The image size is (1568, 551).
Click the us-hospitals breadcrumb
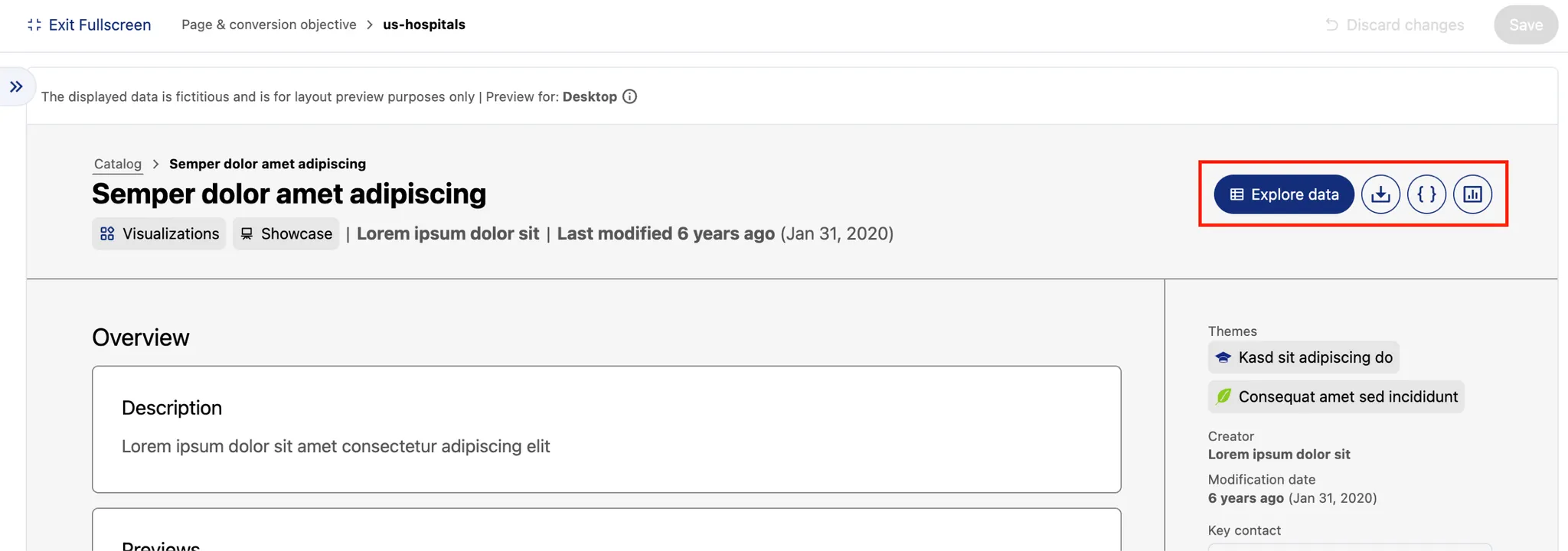[424, 24]
